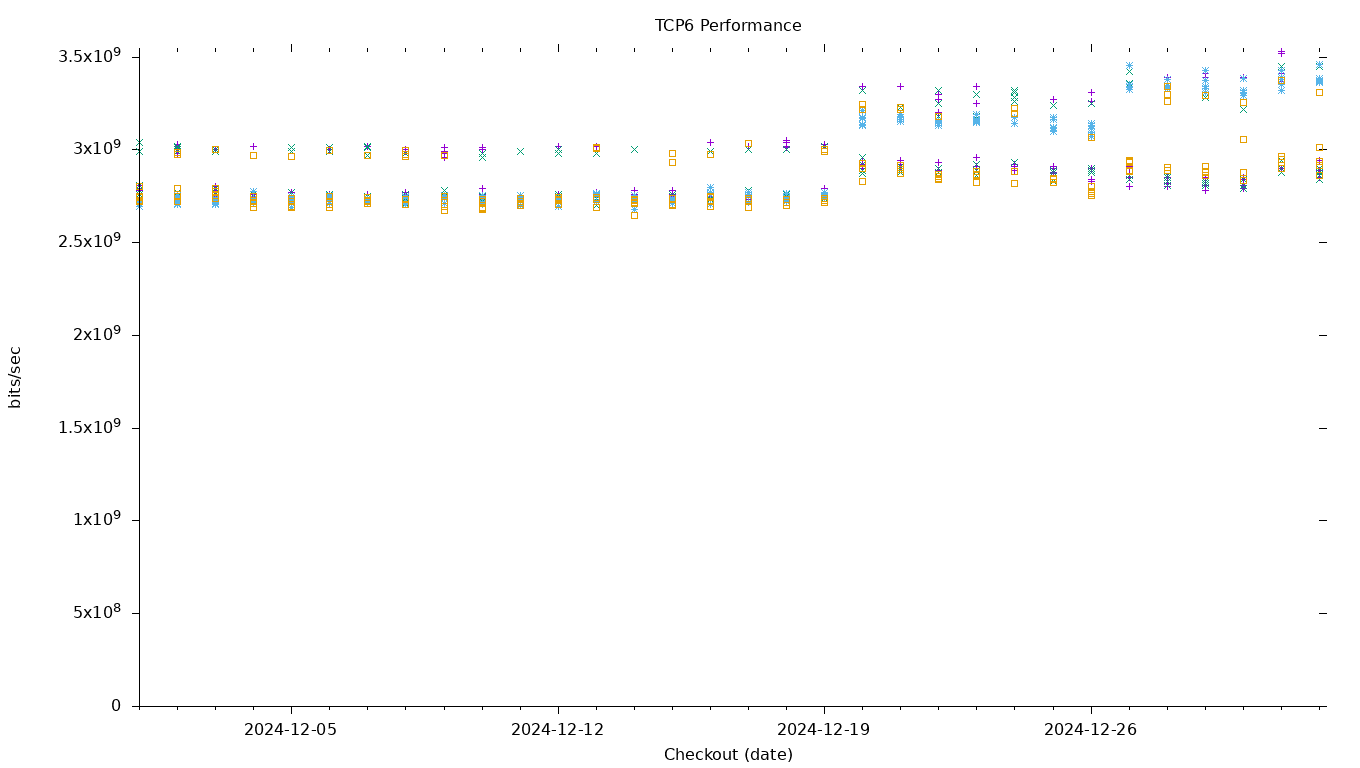Screen dimensions: 1360x768
Task: Select the 2024-12-19 date label
Action: coord(824,730)
